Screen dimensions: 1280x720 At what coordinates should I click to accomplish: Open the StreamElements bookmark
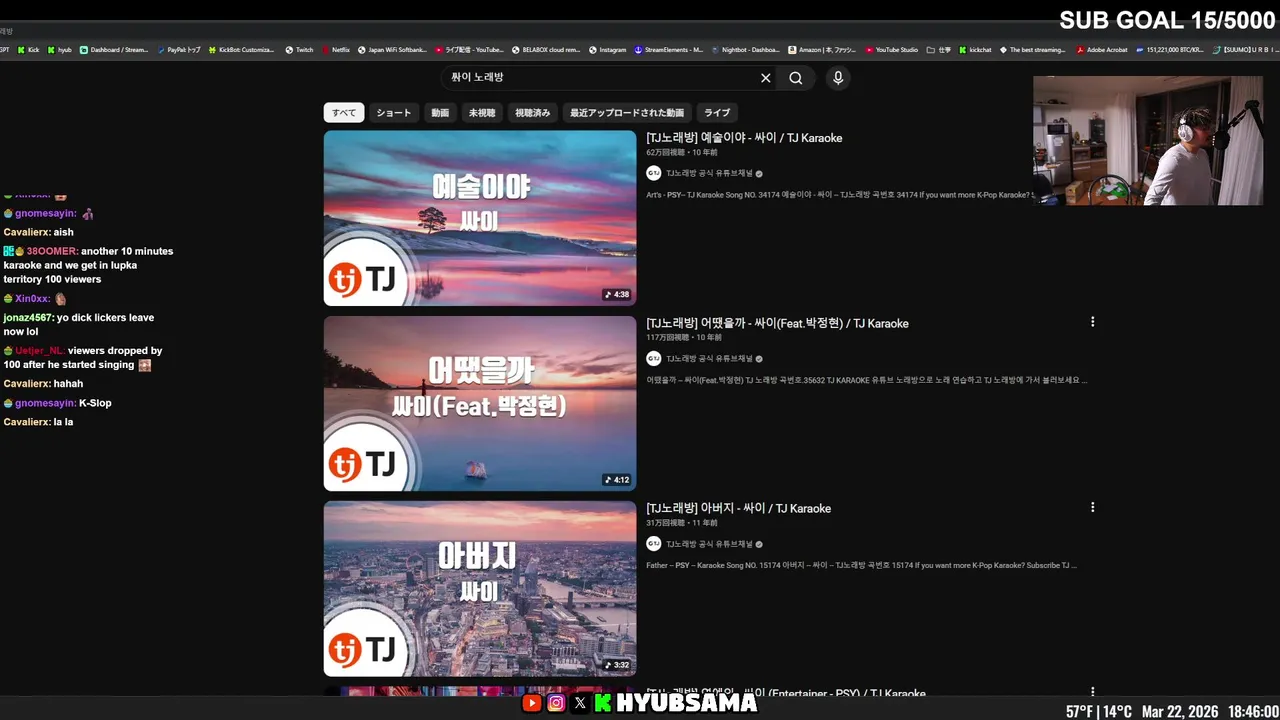click(669, 49)
